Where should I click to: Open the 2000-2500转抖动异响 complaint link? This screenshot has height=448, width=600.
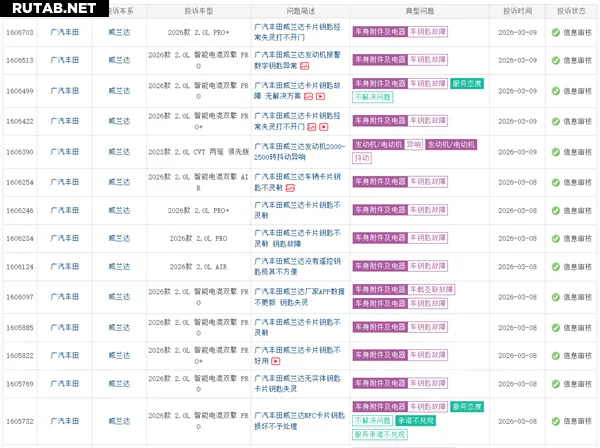click(293, 152)
